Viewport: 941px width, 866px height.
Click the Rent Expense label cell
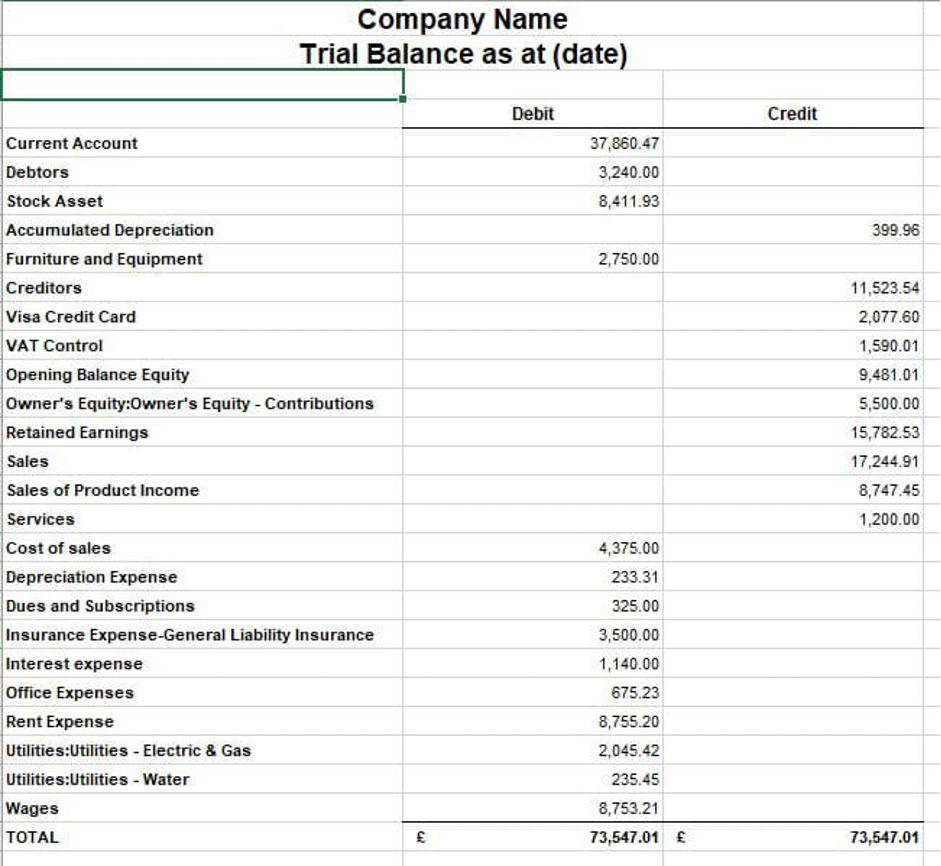click(x=60, y=722)
